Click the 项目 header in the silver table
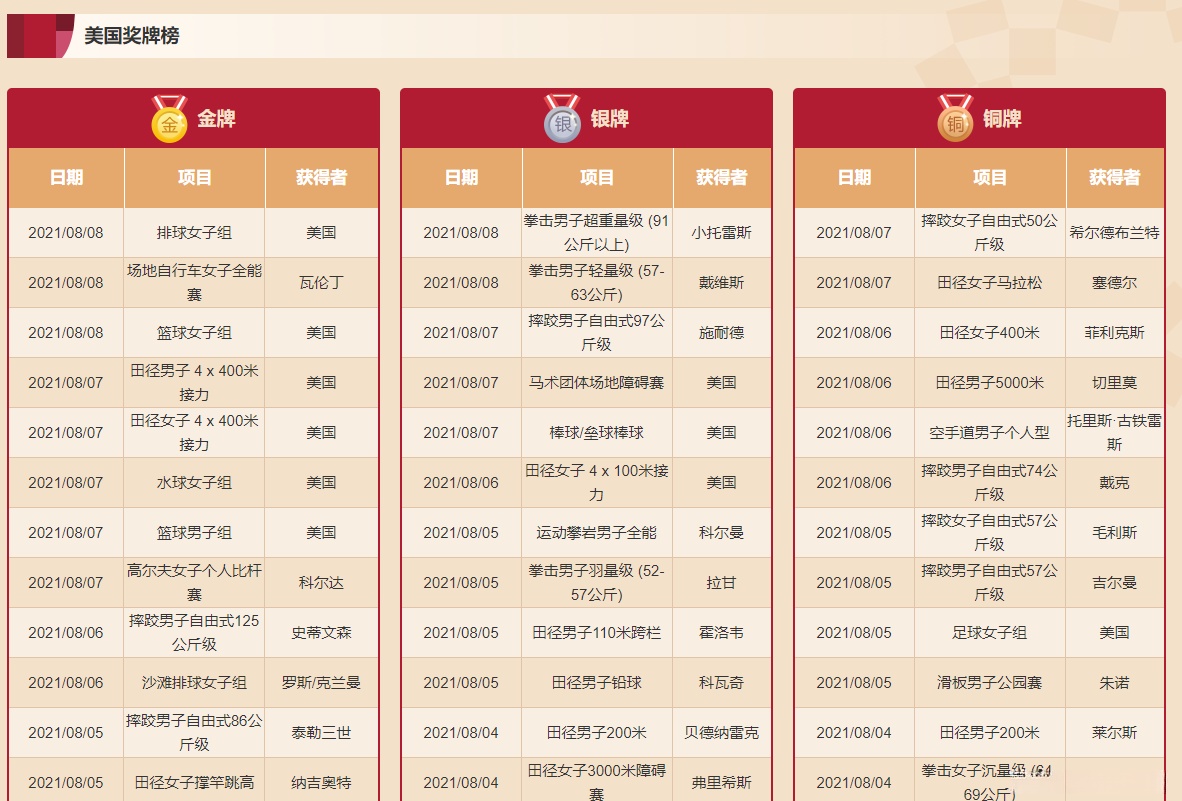This screenshot has width=1182, height=801. pos(596,178)
